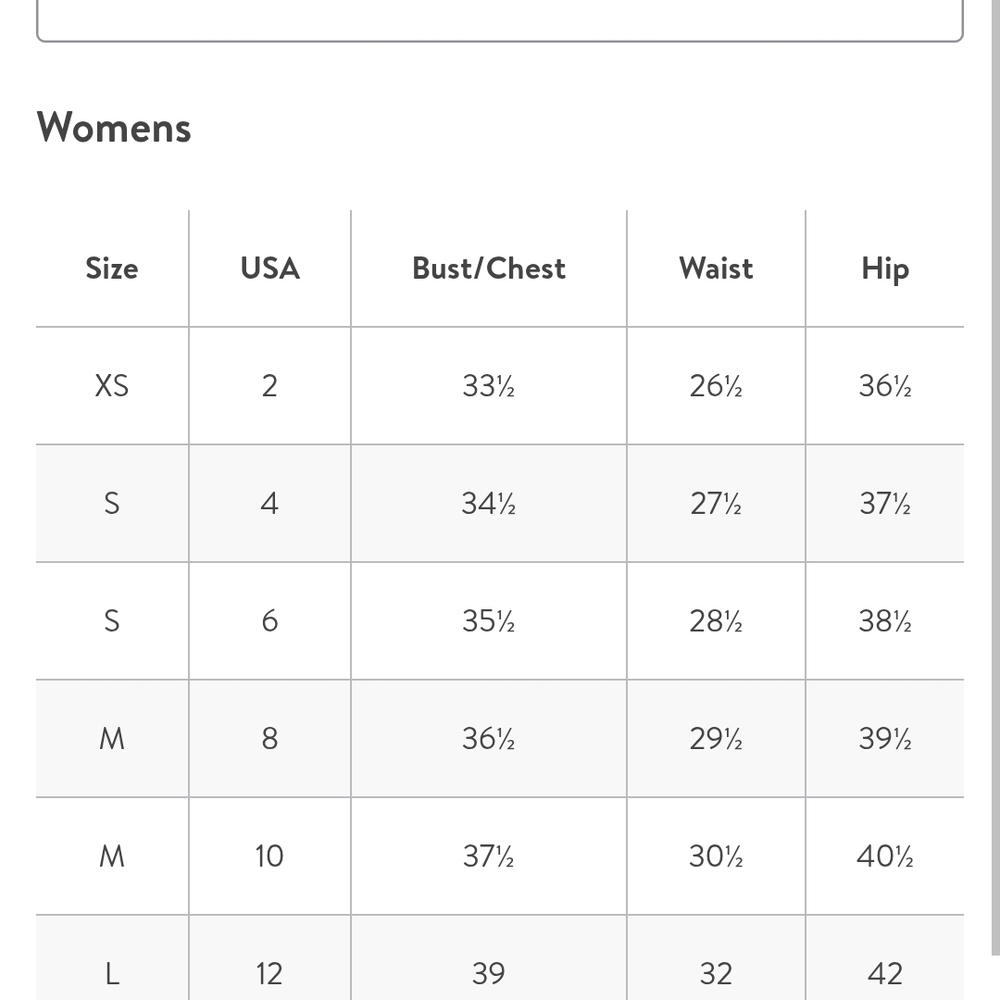The width and height of the screenshot is (1000, 1000).
Task: Select the USA column header
Action: click(270, 268)
